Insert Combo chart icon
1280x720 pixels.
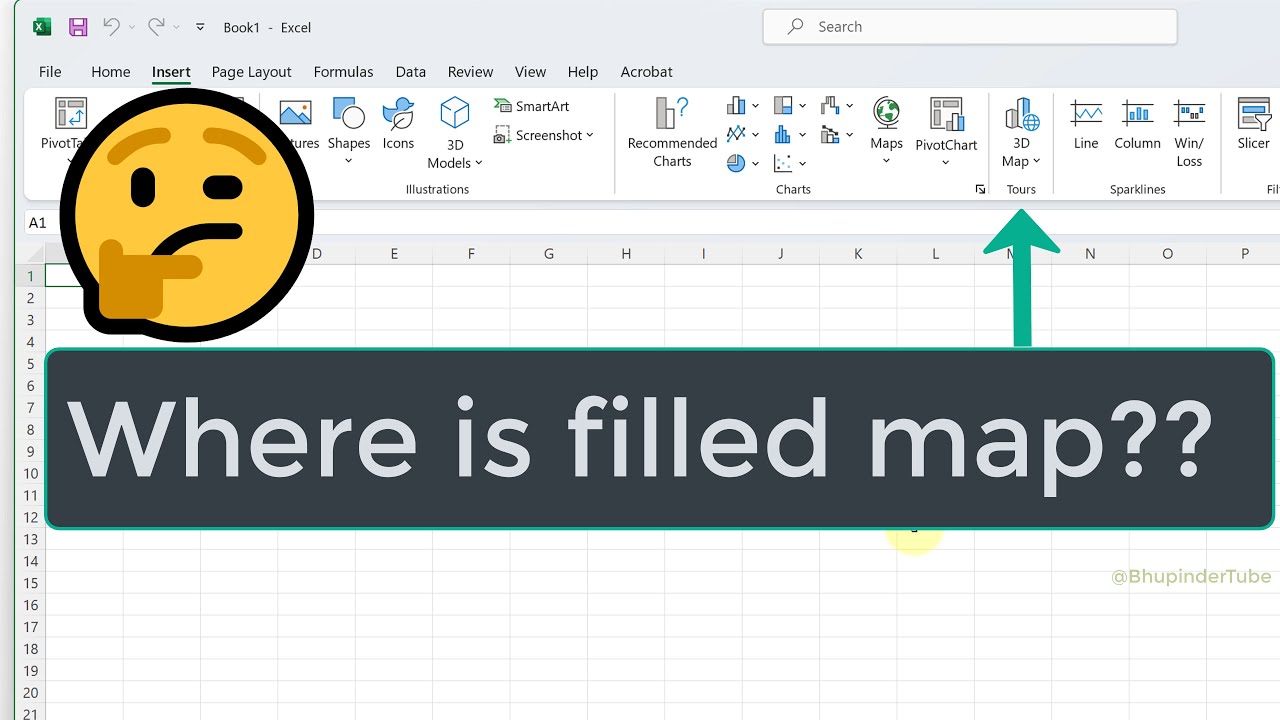pyautogui.click(x=830, y=134)
